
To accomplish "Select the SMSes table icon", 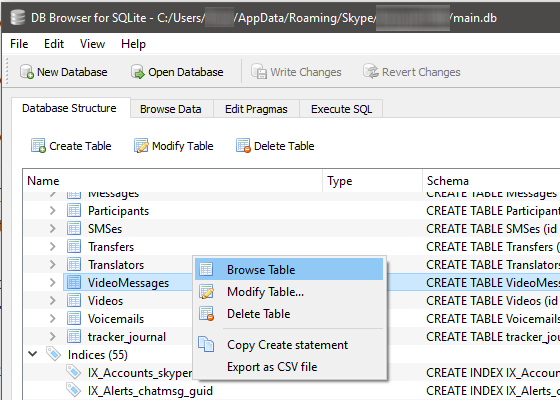I will click(74, 228).
